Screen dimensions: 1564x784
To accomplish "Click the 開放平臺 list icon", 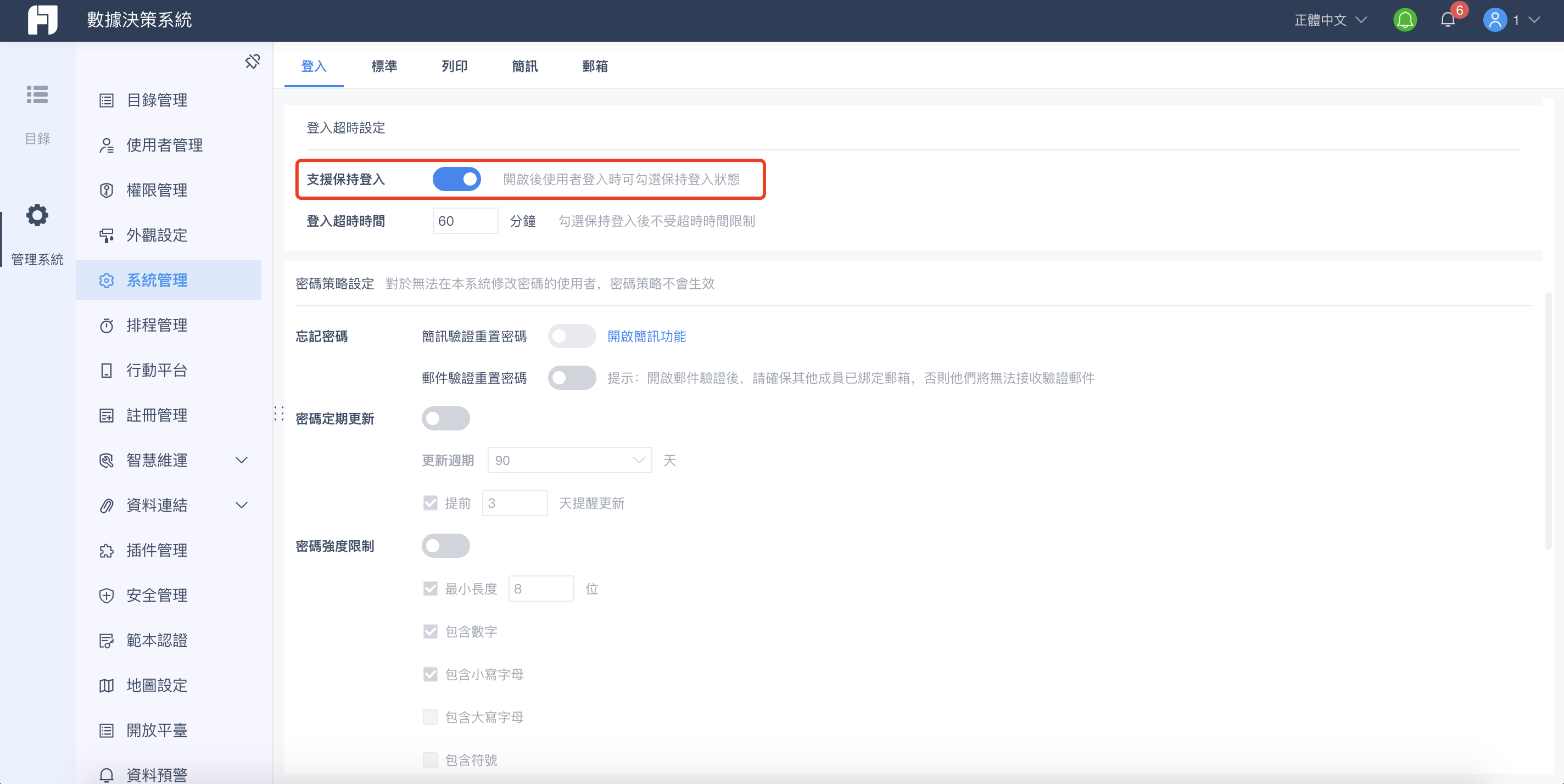I will [106, 731].
